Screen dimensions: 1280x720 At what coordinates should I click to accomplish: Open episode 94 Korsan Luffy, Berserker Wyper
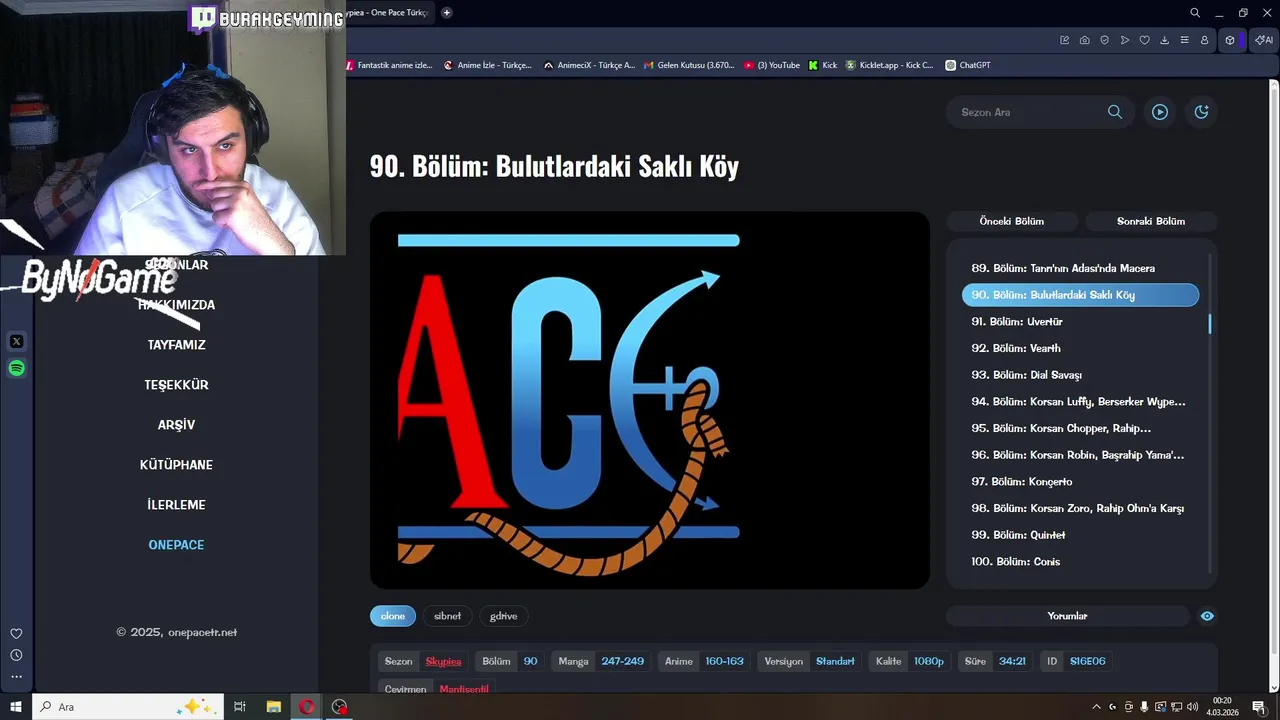[x=1080, y=402]
